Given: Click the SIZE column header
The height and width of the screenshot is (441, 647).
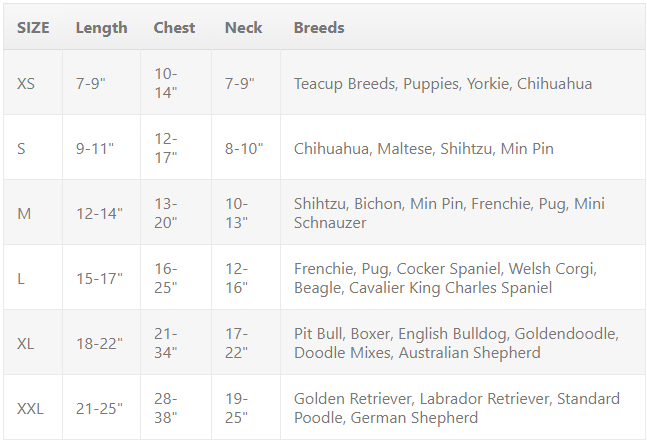Looking at the screenshot, I should point(33,28).
